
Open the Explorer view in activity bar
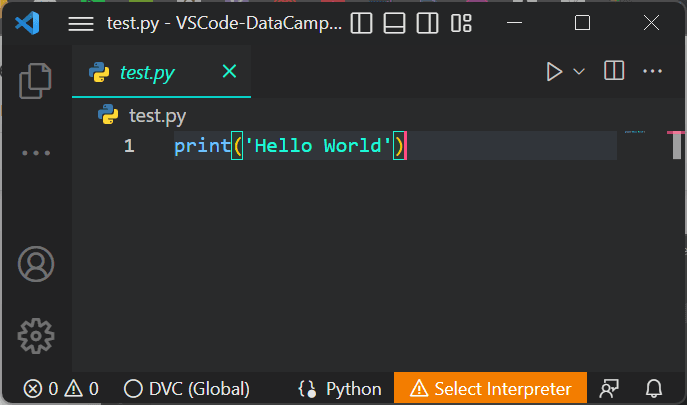36,80
